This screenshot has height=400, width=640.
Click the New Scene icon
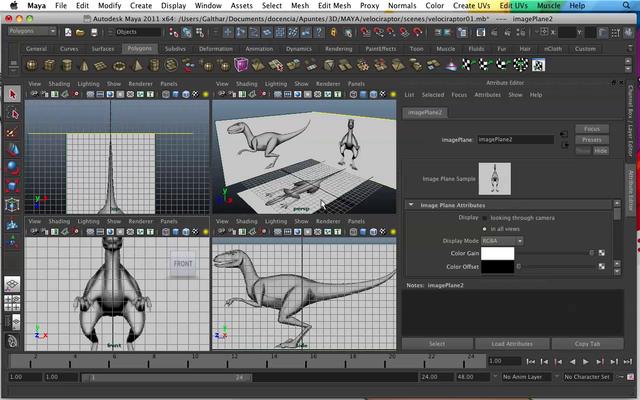tap(68, 32)
